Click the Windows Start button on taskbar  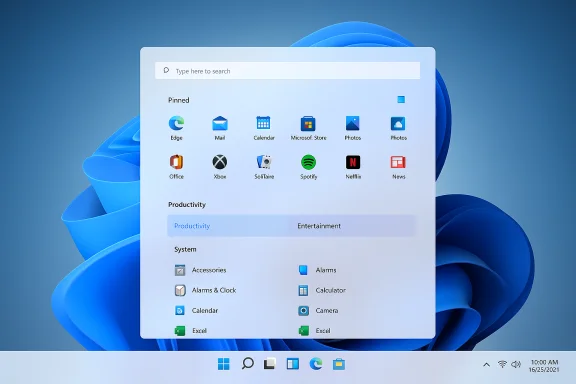coord(223,364)
